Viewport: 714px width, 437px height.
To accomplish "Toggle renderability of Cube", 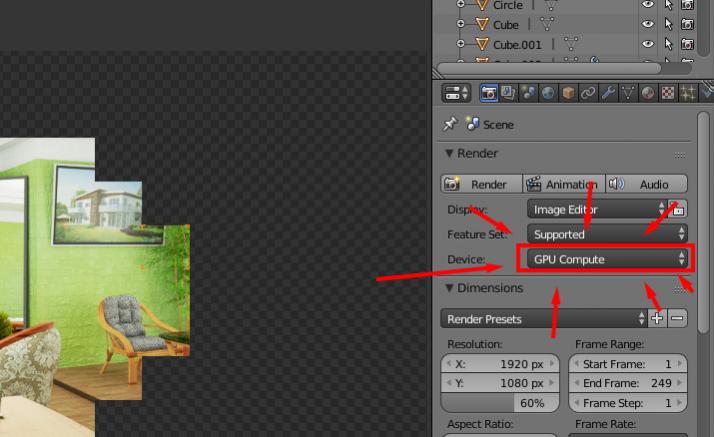I will click(688, 24).
